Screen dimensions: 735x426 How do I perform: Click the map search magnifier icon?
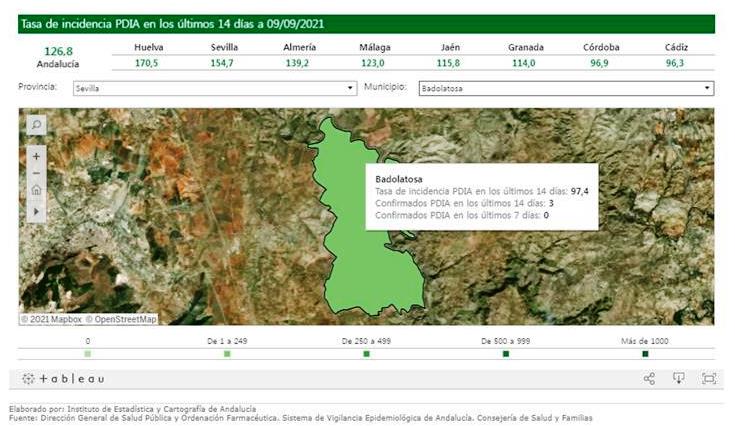[36, 125]
